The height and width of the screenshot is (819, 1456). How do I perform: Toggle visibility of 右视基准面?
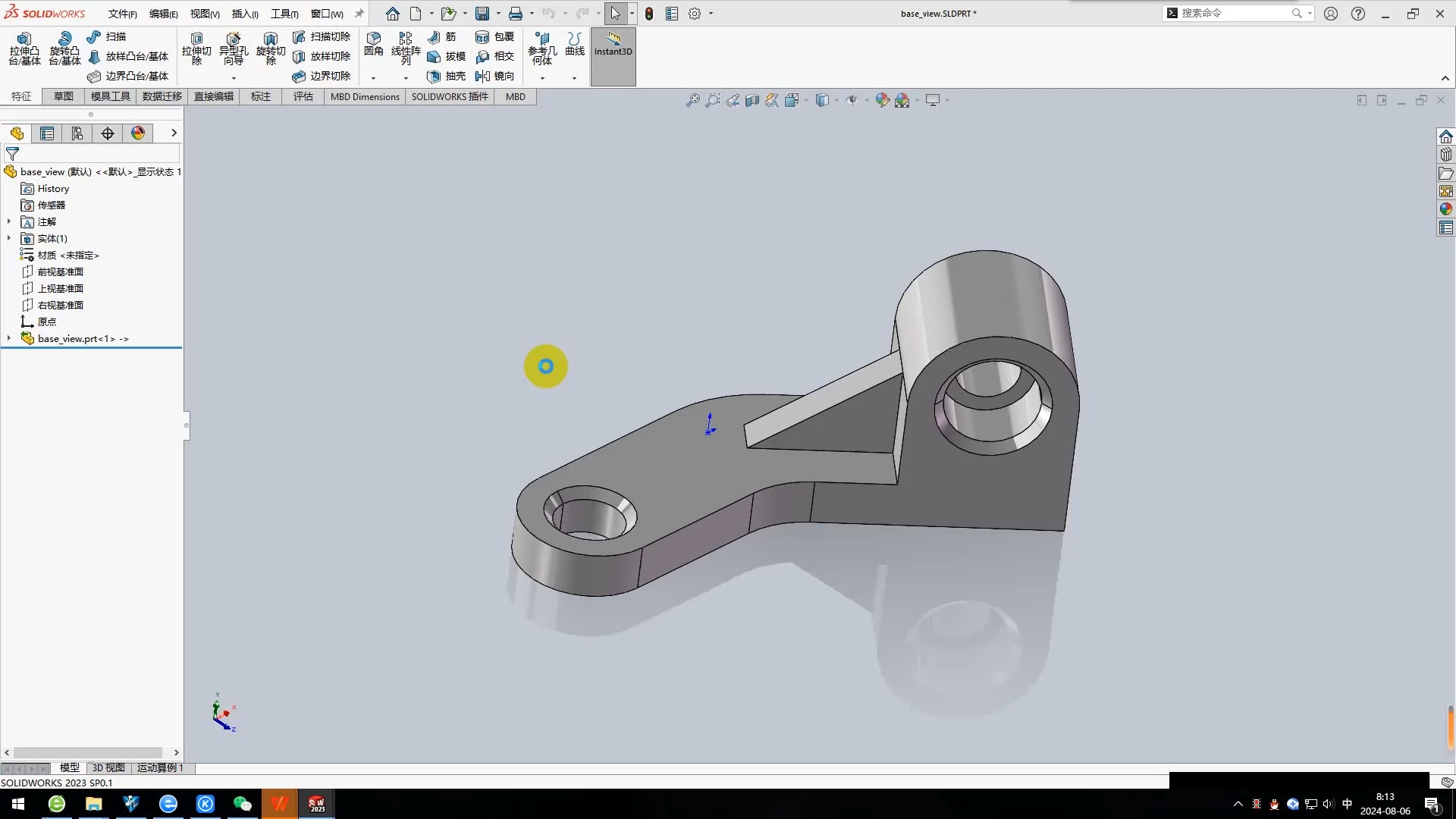click(60, 305)
